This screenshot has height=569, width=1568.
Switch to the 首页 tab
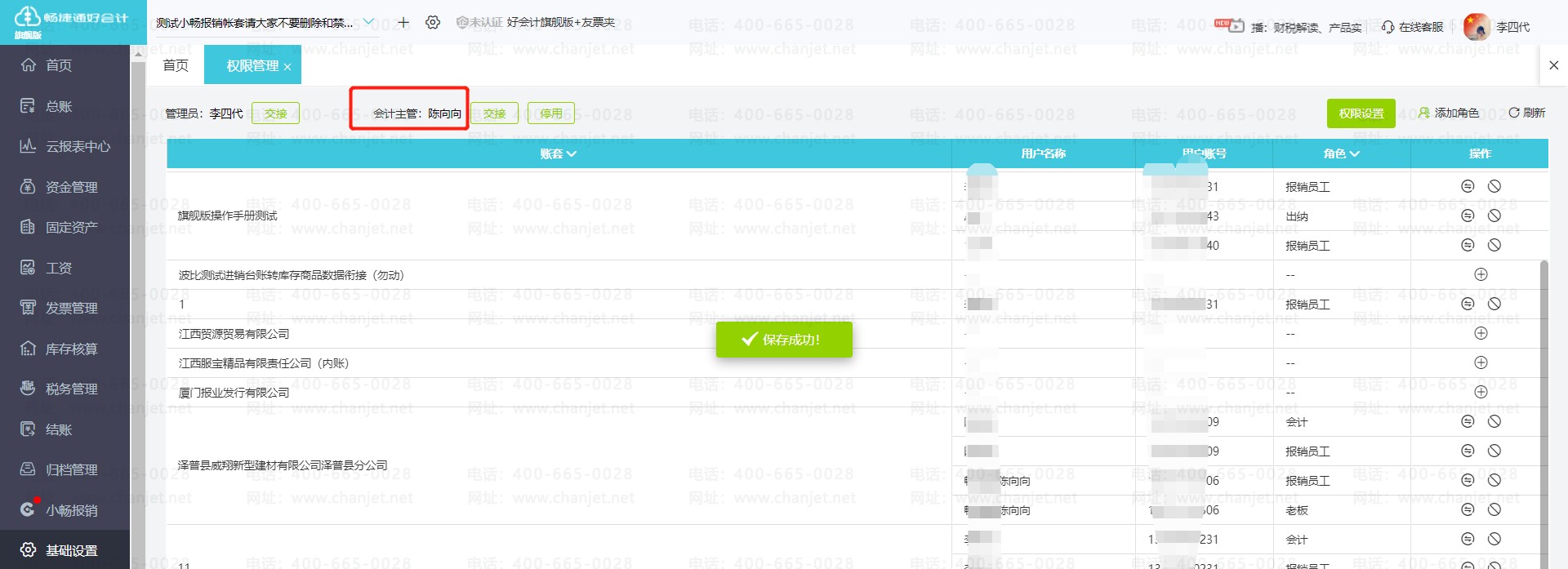[176, 65]
